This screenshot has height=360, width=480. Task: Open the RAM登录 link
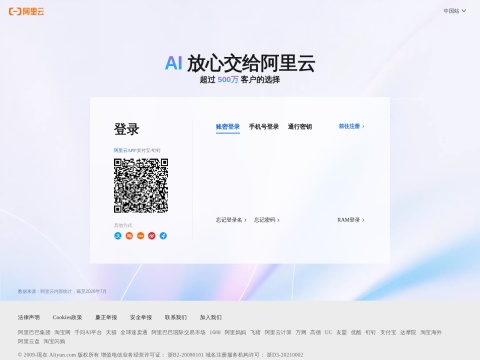(x=351, y=220)
